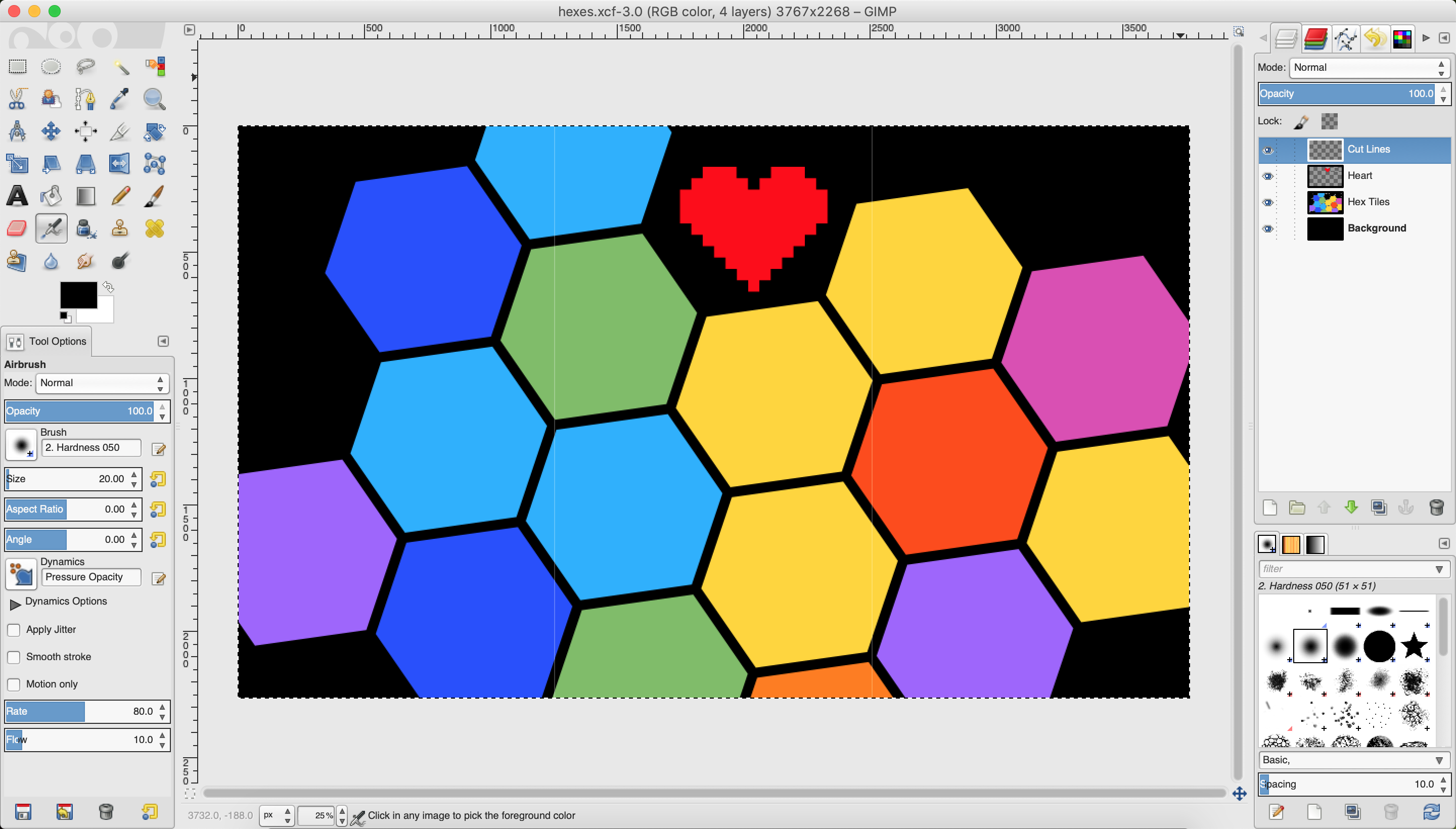The width and height of the screenshot is (1456, 829).
Task: Enable the Smooth stroke checkbox
Action: click(x=14, y=657)
